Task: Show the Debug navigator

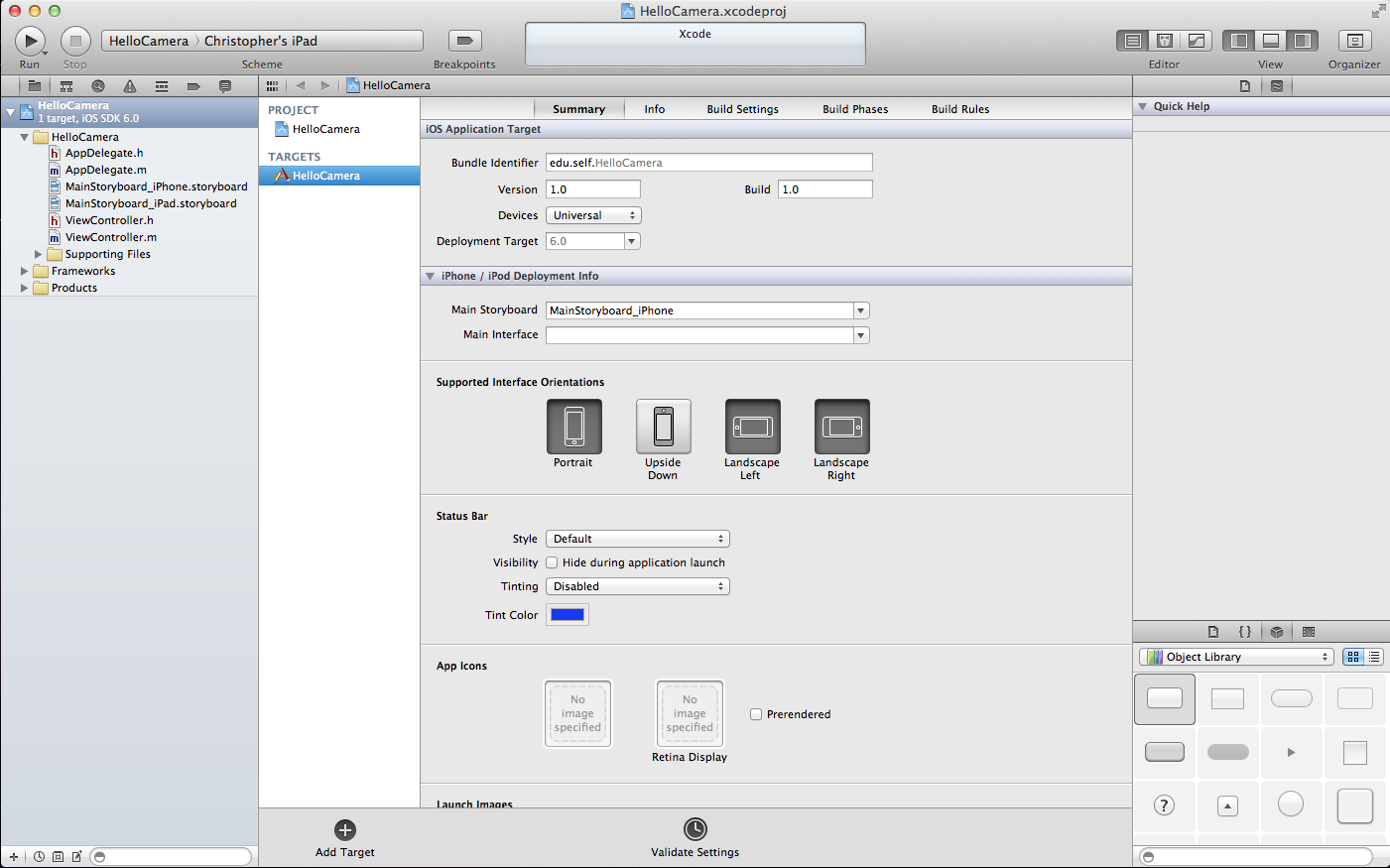Action: [x=162, y=86]
